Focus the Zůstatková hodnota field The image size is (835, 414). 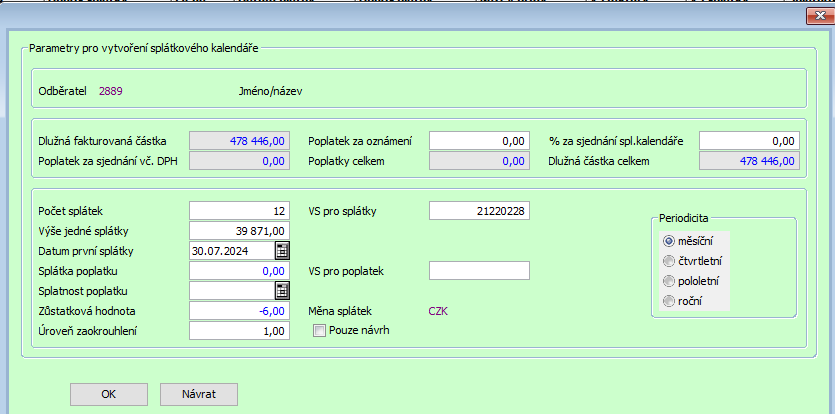point(239,311)
